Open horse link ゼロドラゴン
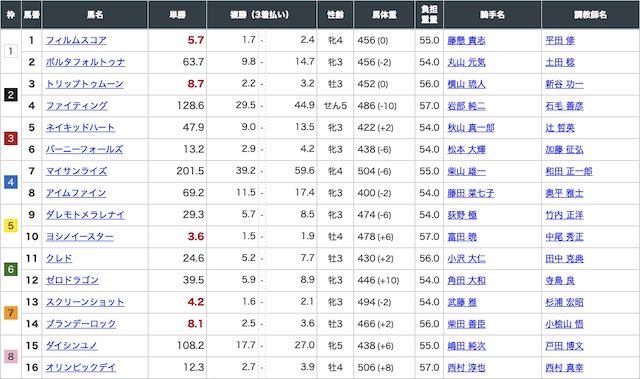The height and width of the screenshot is (379, 640). (x=72, y=280)
